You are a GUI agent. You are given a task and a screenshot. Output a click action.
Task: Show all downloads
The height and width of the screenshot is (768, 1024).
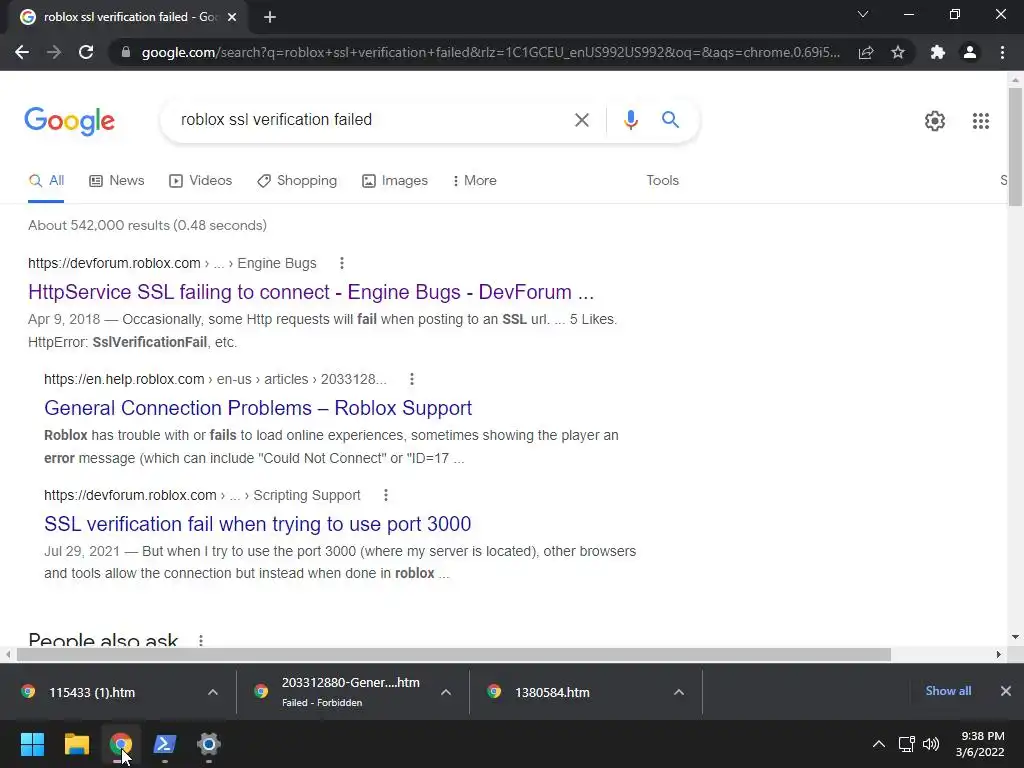point(948,691)
